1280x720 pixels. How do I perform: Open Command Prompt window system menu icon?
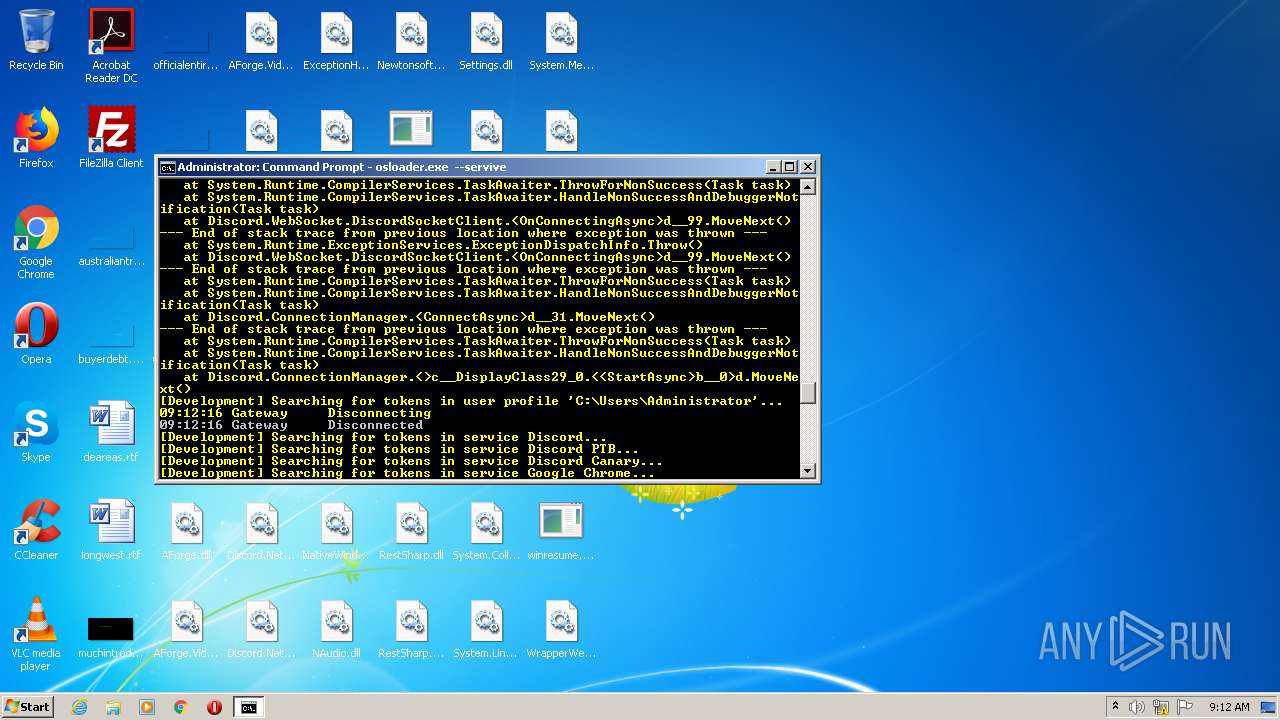[168, 167]
